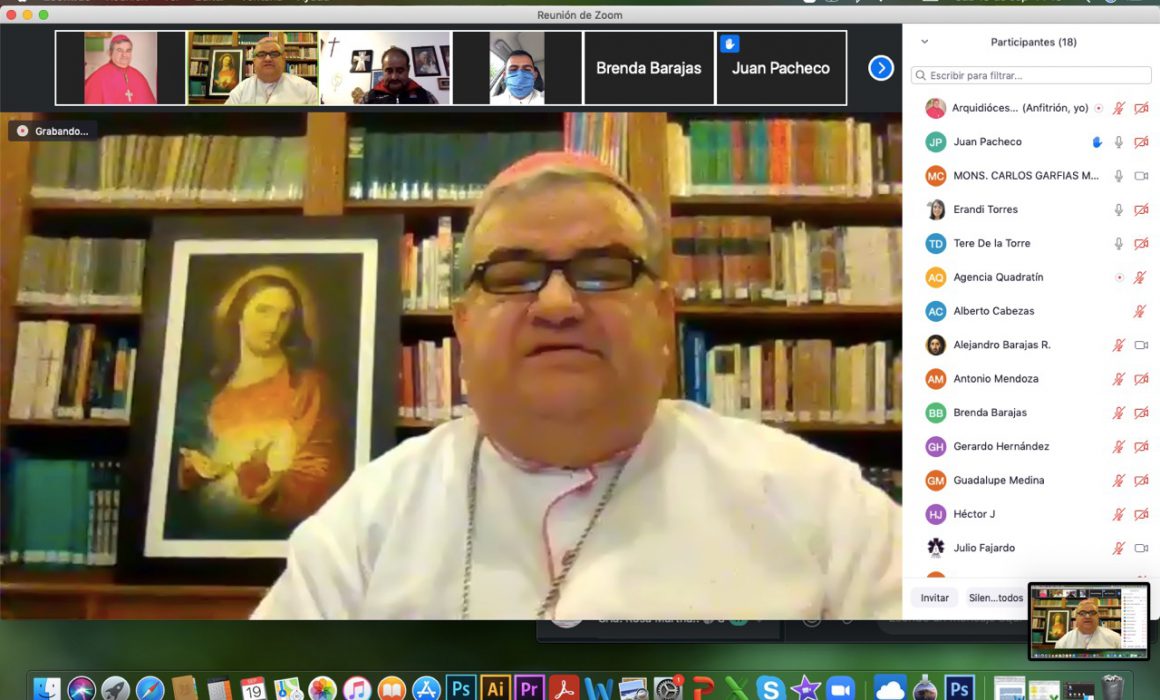This screenshot has width=1160, height=700.
Task: Toggle Erandi Torres's video camera icon
Action: click(x=1142, y=210)
